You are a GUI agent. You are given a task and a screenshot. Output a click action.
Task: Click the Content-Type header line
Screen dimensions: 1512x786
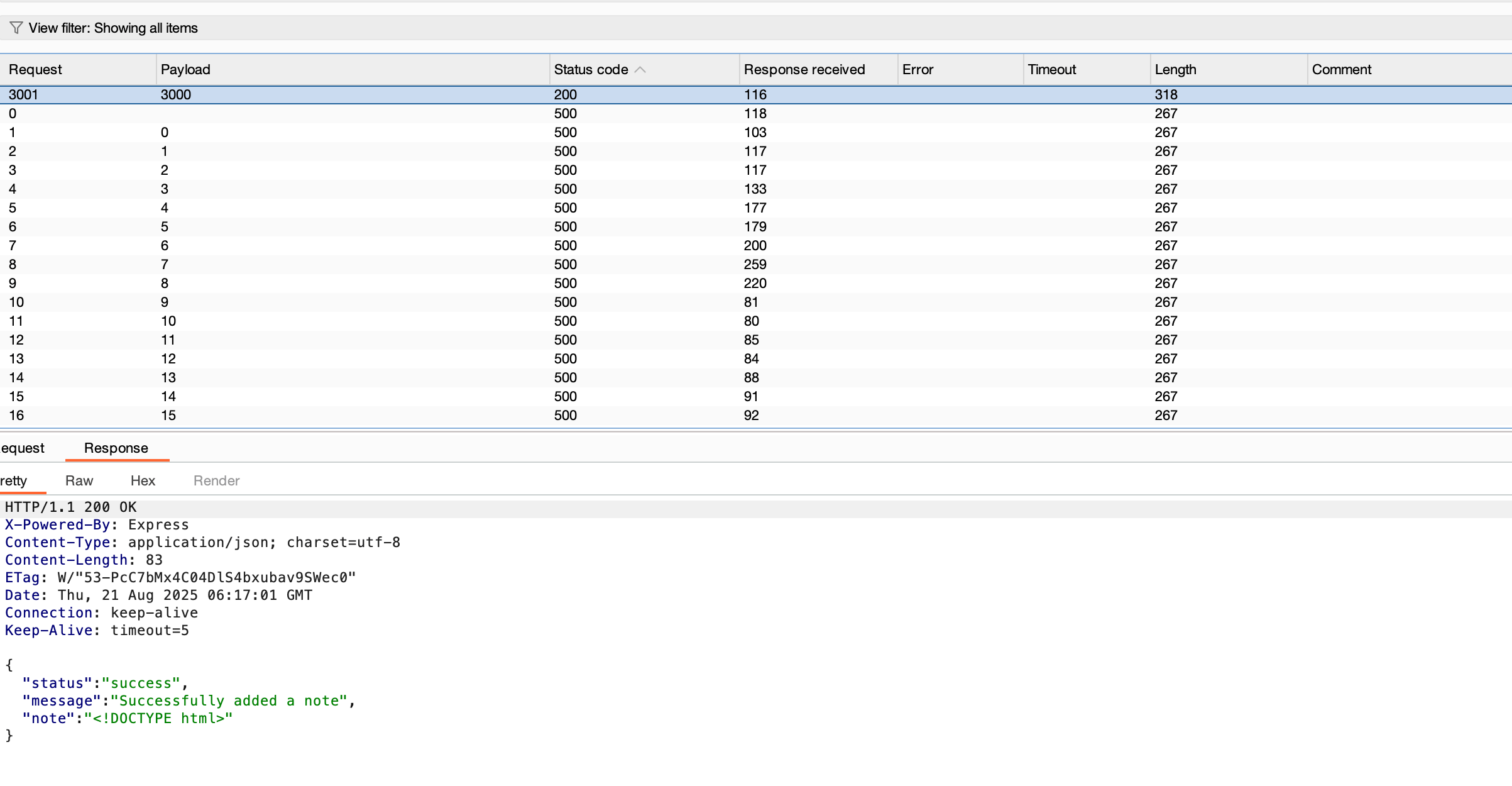tap(202, 542)
